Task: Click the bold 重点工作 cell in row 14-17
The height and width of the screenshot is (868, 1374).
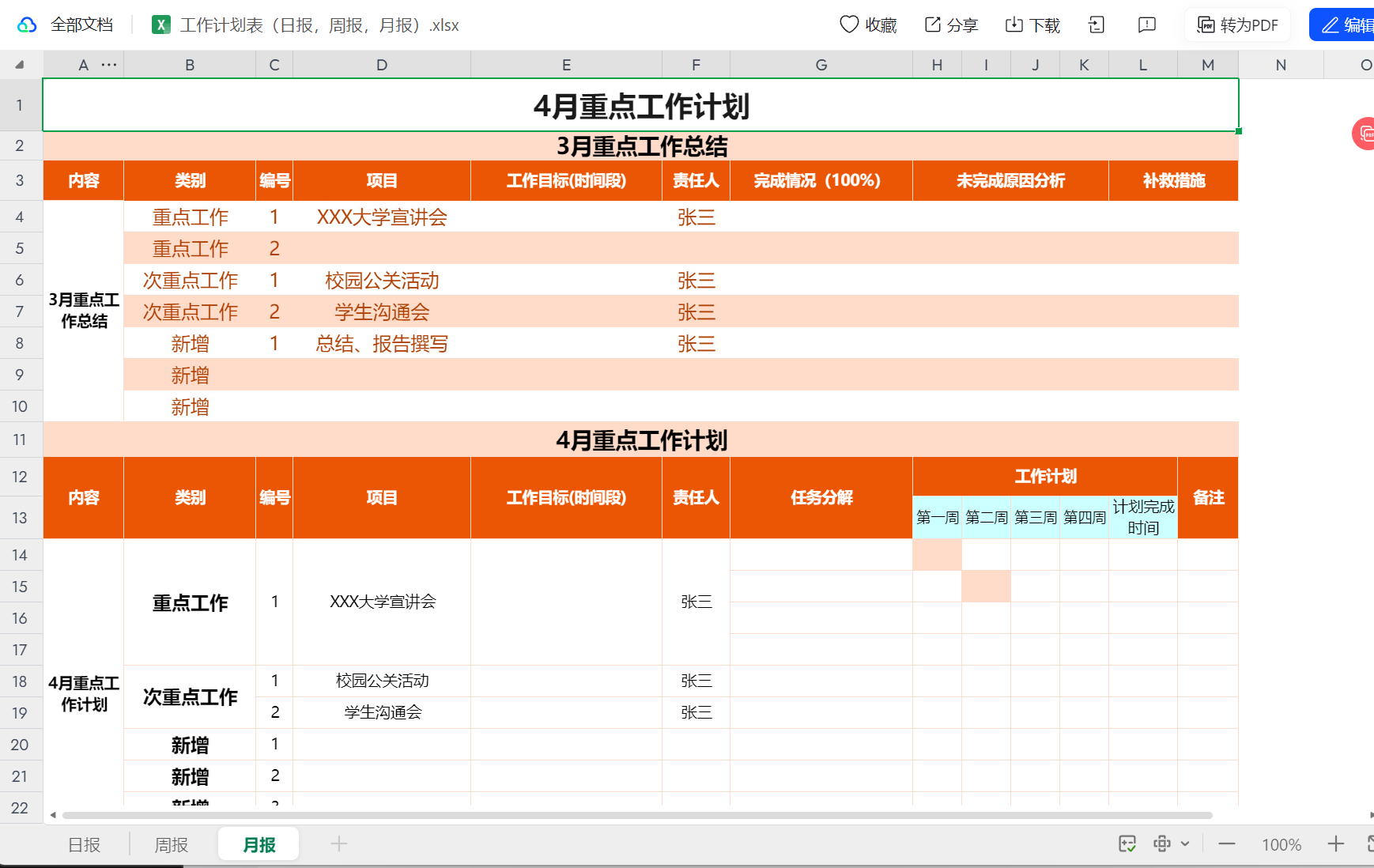Action: (x=190, y=602)
